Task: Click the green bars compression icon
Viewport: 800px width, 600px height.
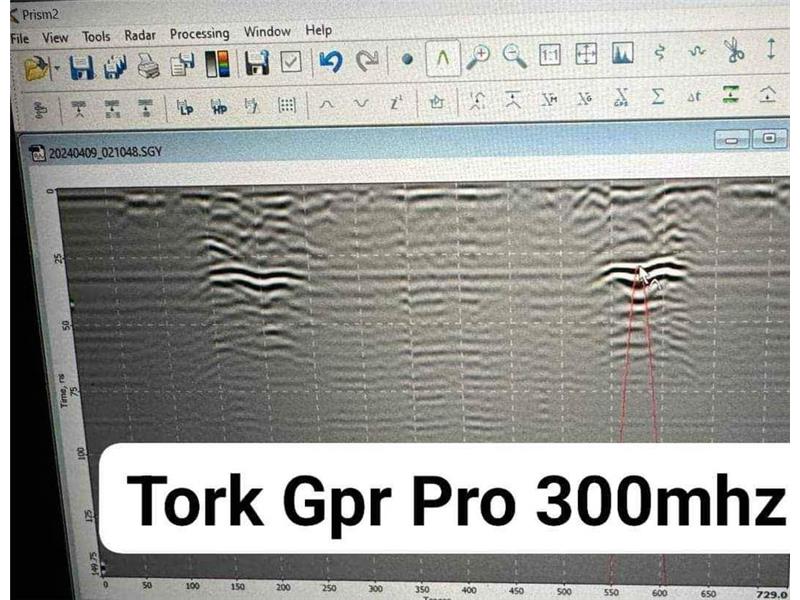Action: 731,94
